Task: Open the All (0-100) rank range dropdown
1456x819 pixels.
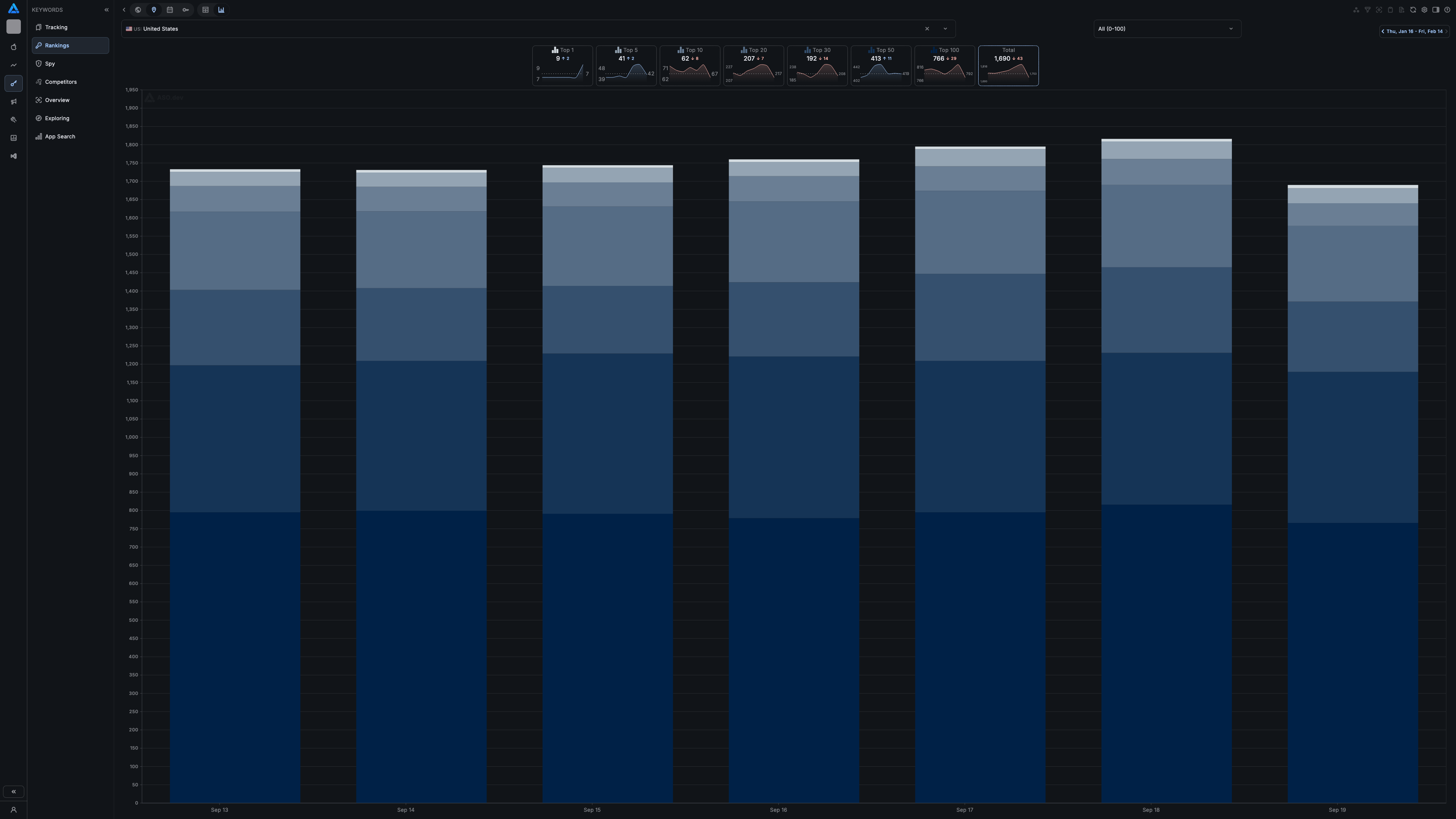Action: coord(1167,29)
